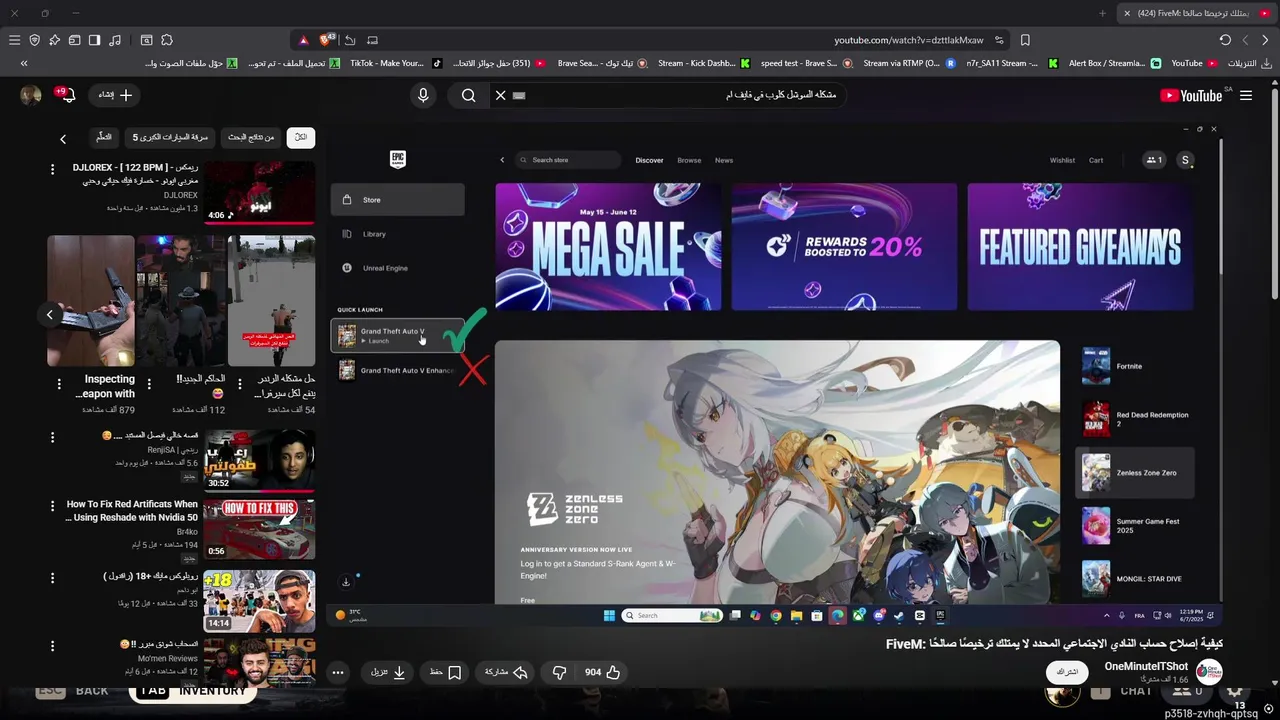The height and width of the screenshot is (720, 1280).
Task: Open the browser extensions puzzle icon
Action: (167, 40)
